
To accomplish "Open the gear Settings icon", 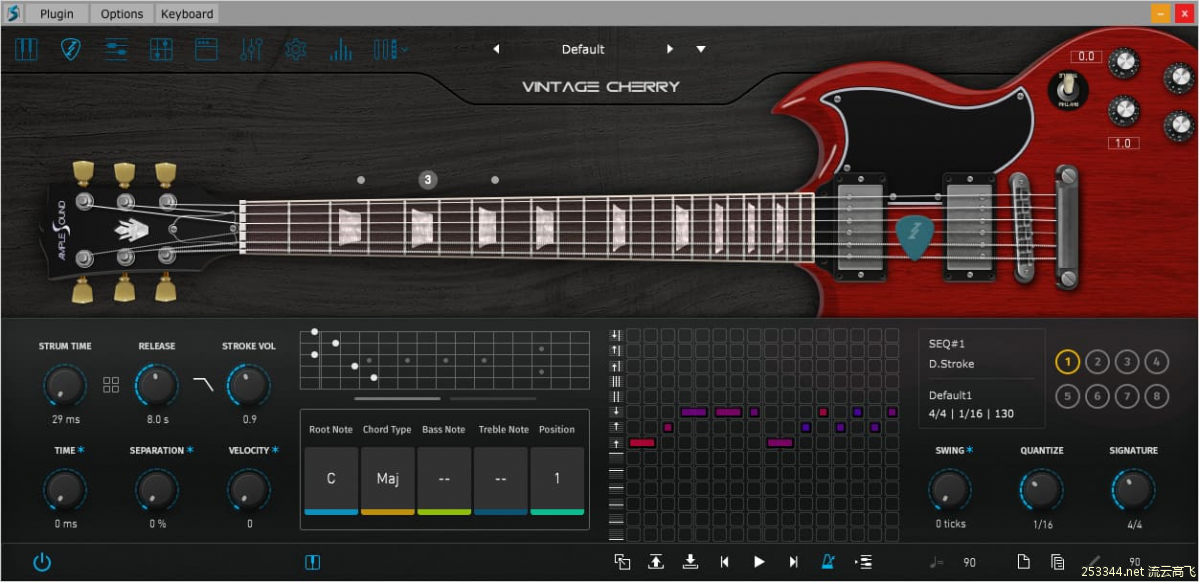I will (x=296, y=50).
